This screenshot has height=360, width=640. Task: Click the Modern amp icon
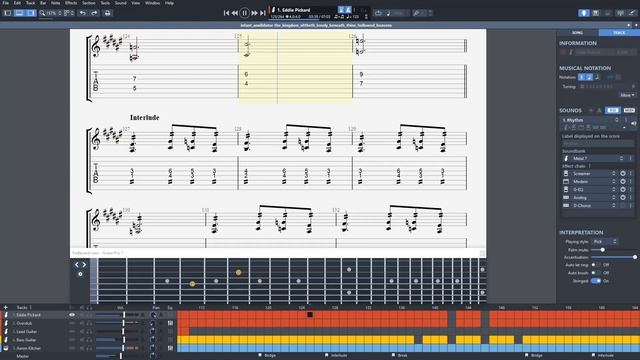(x=566, y=181)
